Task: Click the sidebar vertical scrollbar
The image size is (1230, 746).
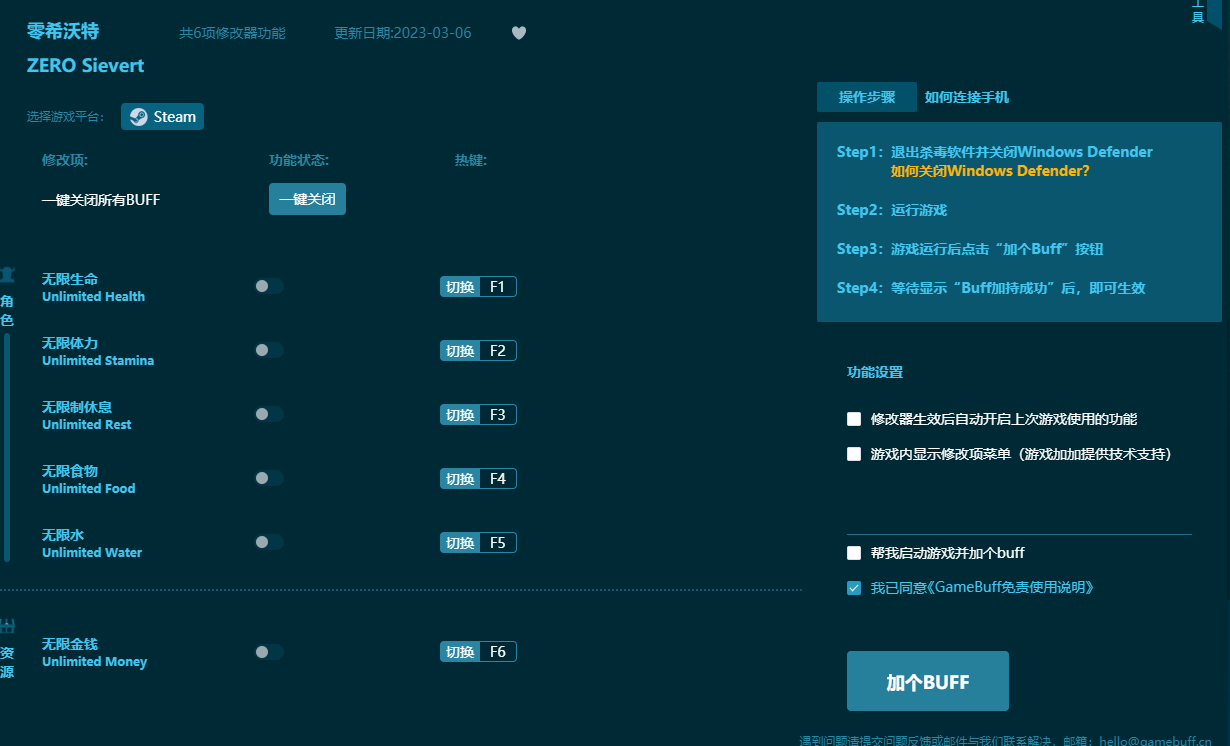Action: click(x=7, y=447)
